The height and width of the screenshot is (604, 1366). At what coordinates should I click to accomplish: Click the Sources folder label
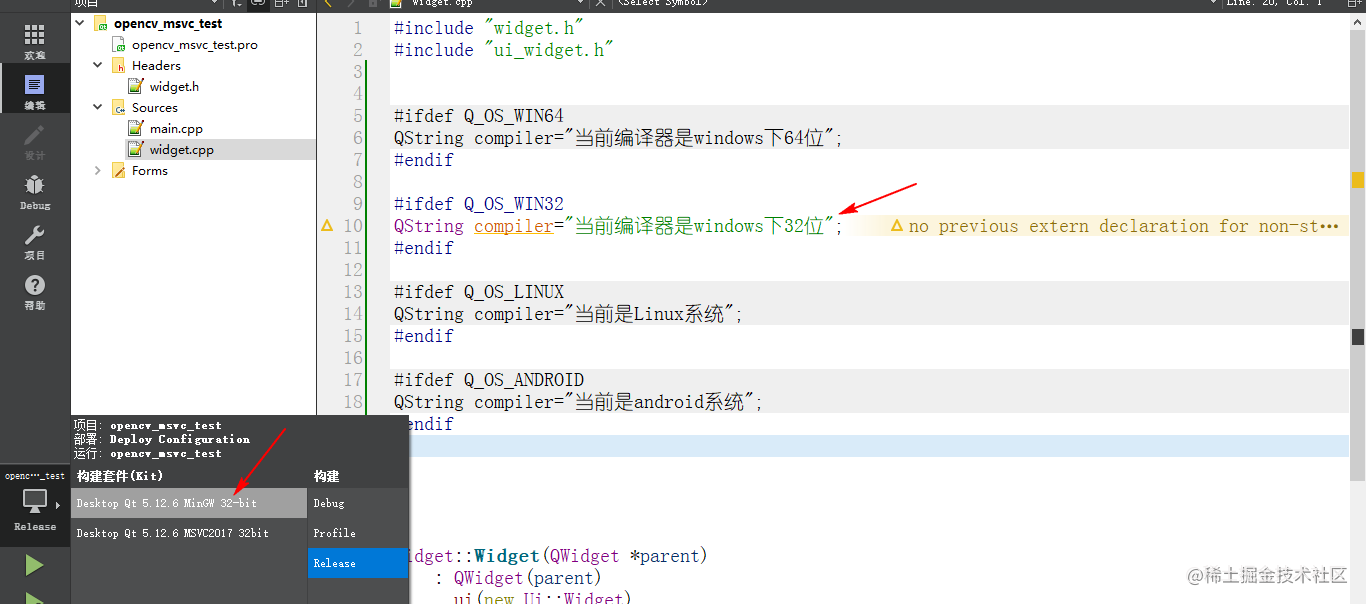[x=155, y=108]
